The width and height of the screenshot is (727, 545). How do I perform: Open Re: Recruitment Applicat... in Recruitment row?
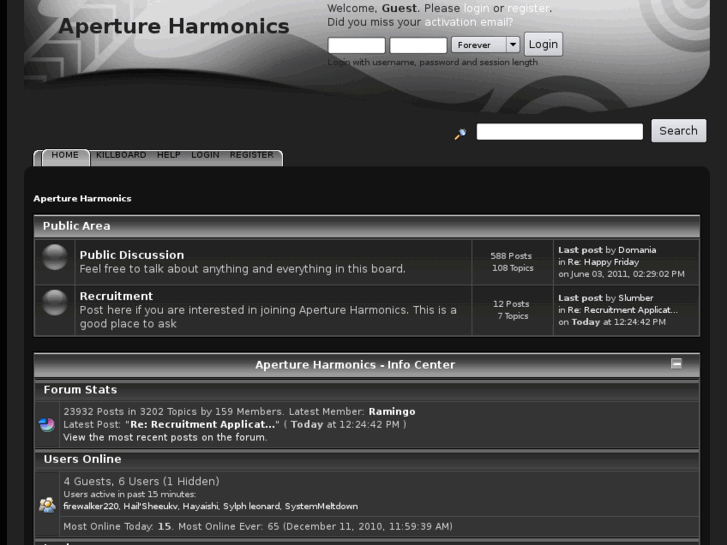pos(623,310)
